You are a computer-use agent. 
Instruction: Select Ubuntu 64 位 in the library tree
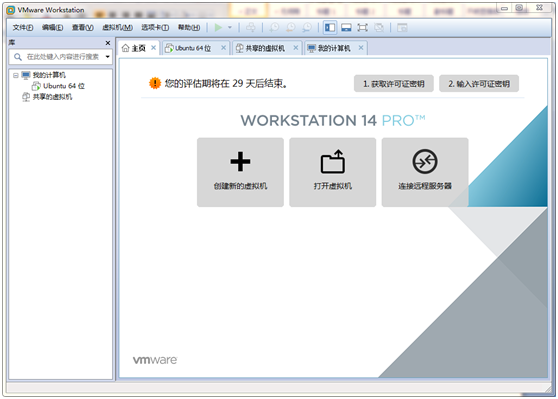[x=64, y=86]
